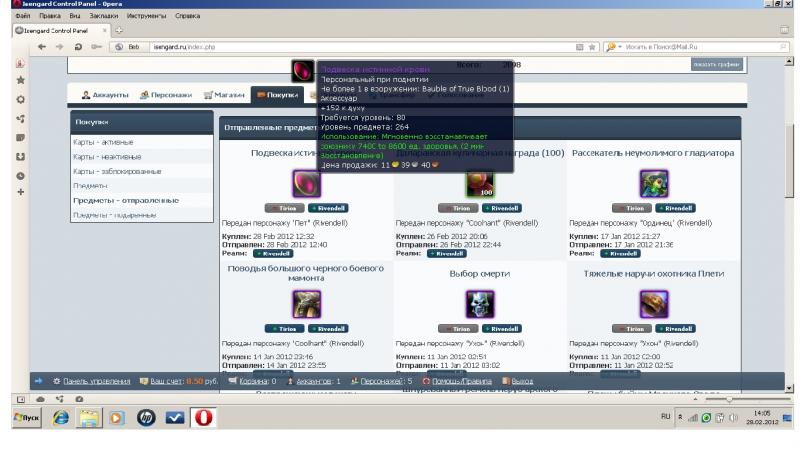Click the Выход logout link
The width and height of the screenshot is (800, 450).
(x=522, y=381)
